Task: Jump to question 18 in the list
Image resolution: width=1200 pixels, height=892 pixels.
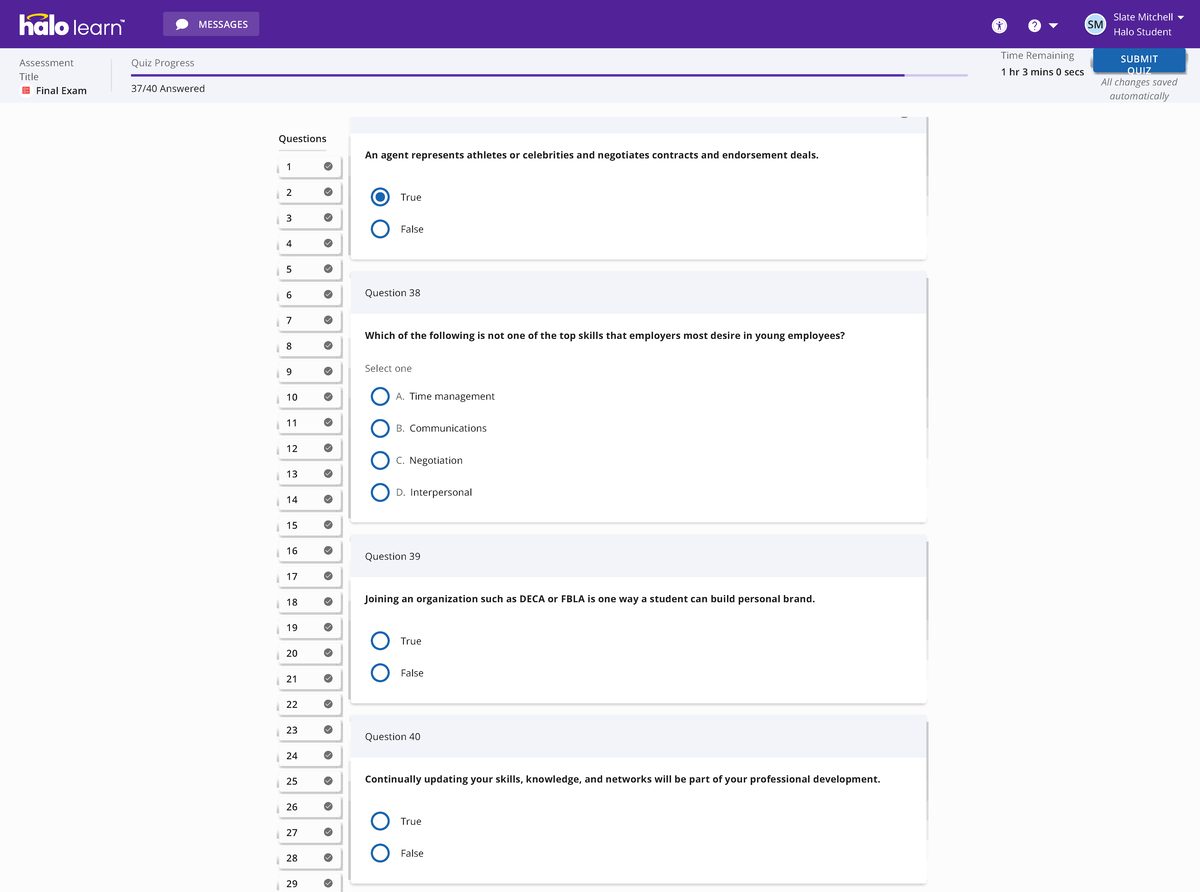Action: point(310,602)
